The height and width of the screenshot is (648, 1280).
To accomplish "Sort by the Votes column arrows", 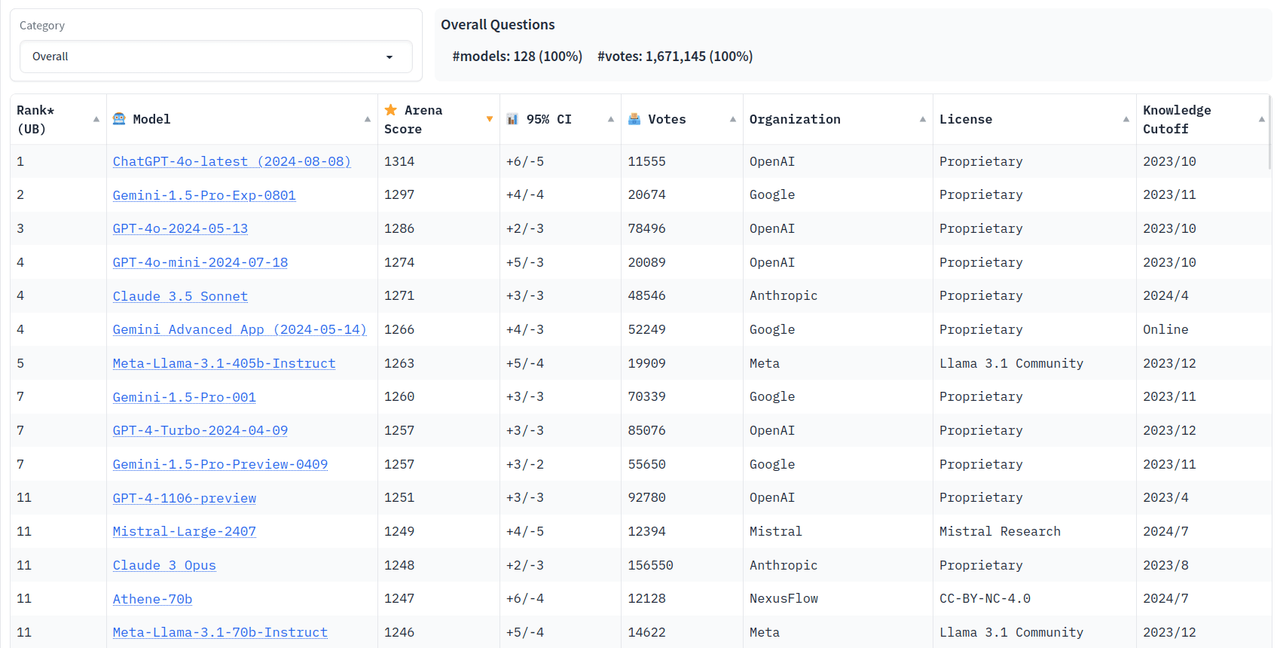I will pos(733,119).
